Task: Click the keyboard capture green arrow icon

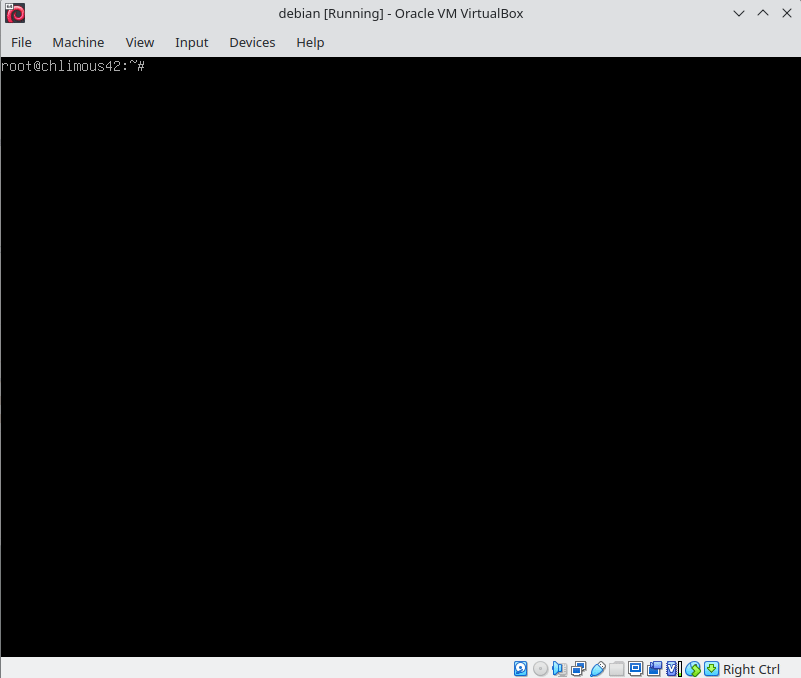Action: pos(712,668)
